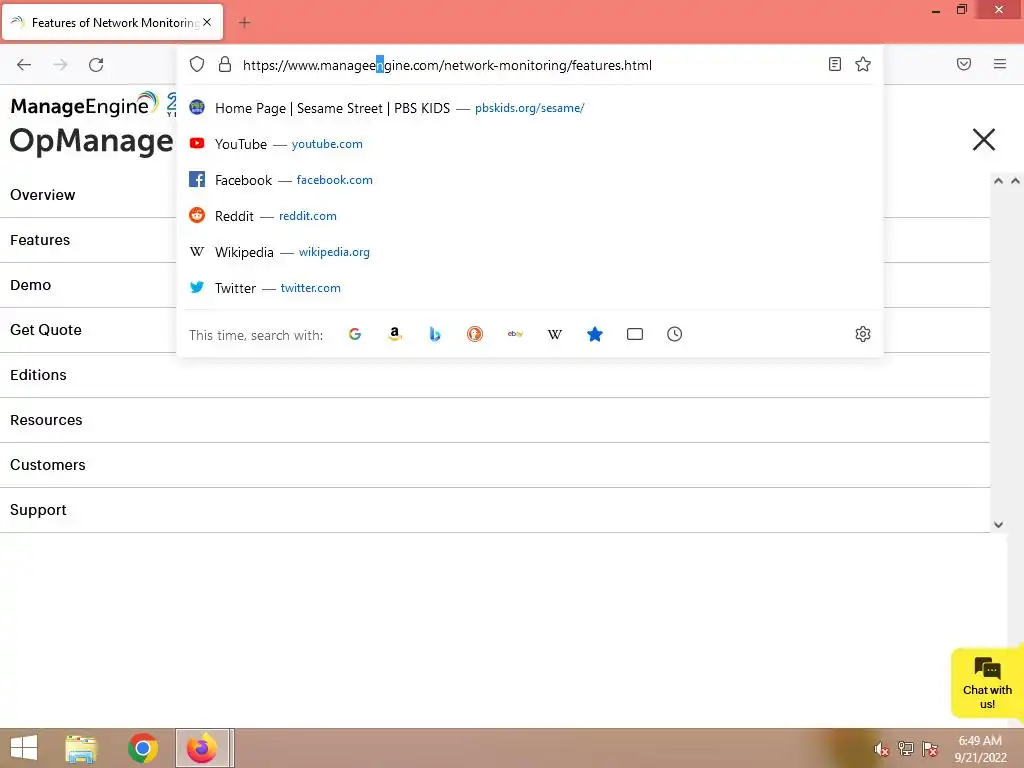Click the padlock site information icon
The height and width of the screenshot is (768, 1024).
(x=225, y=64)
